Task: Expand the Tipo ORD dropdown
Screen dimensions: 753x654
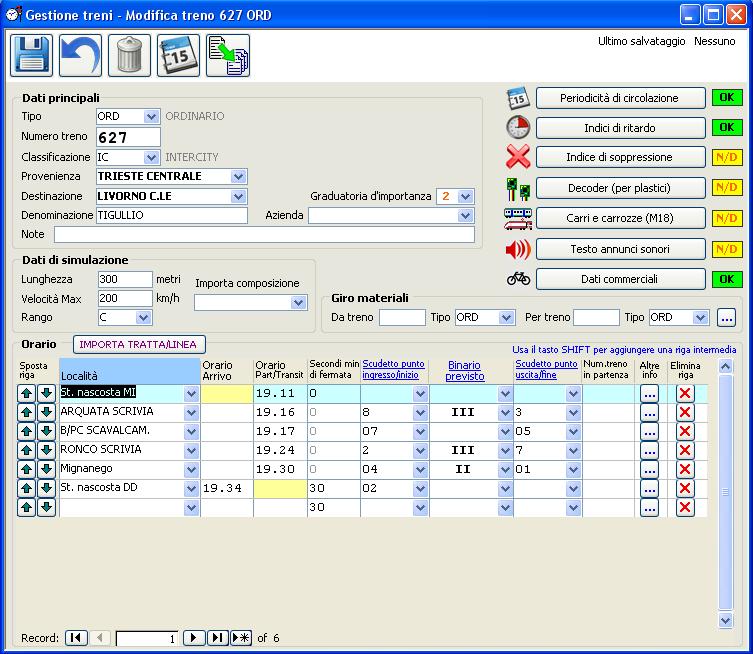Action: (x=152, y=117)
